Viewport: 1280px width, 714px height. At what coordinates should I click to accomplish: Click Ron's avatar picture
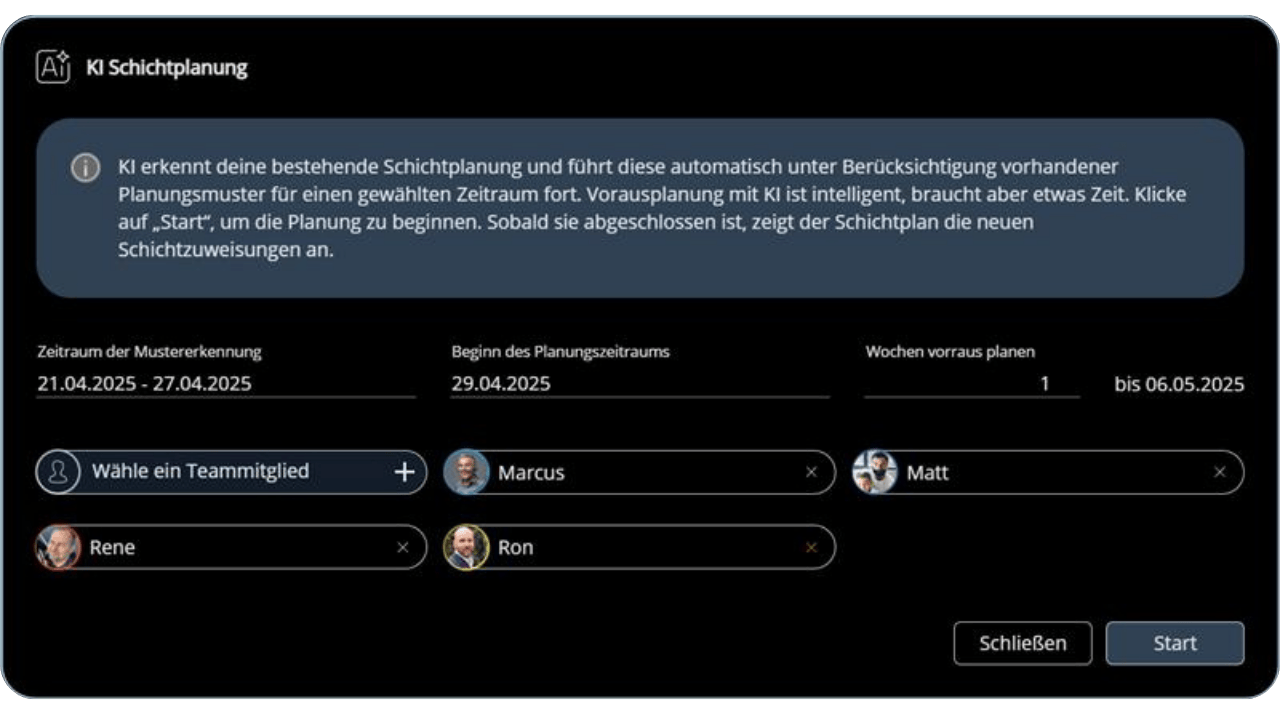coord(466,547)
